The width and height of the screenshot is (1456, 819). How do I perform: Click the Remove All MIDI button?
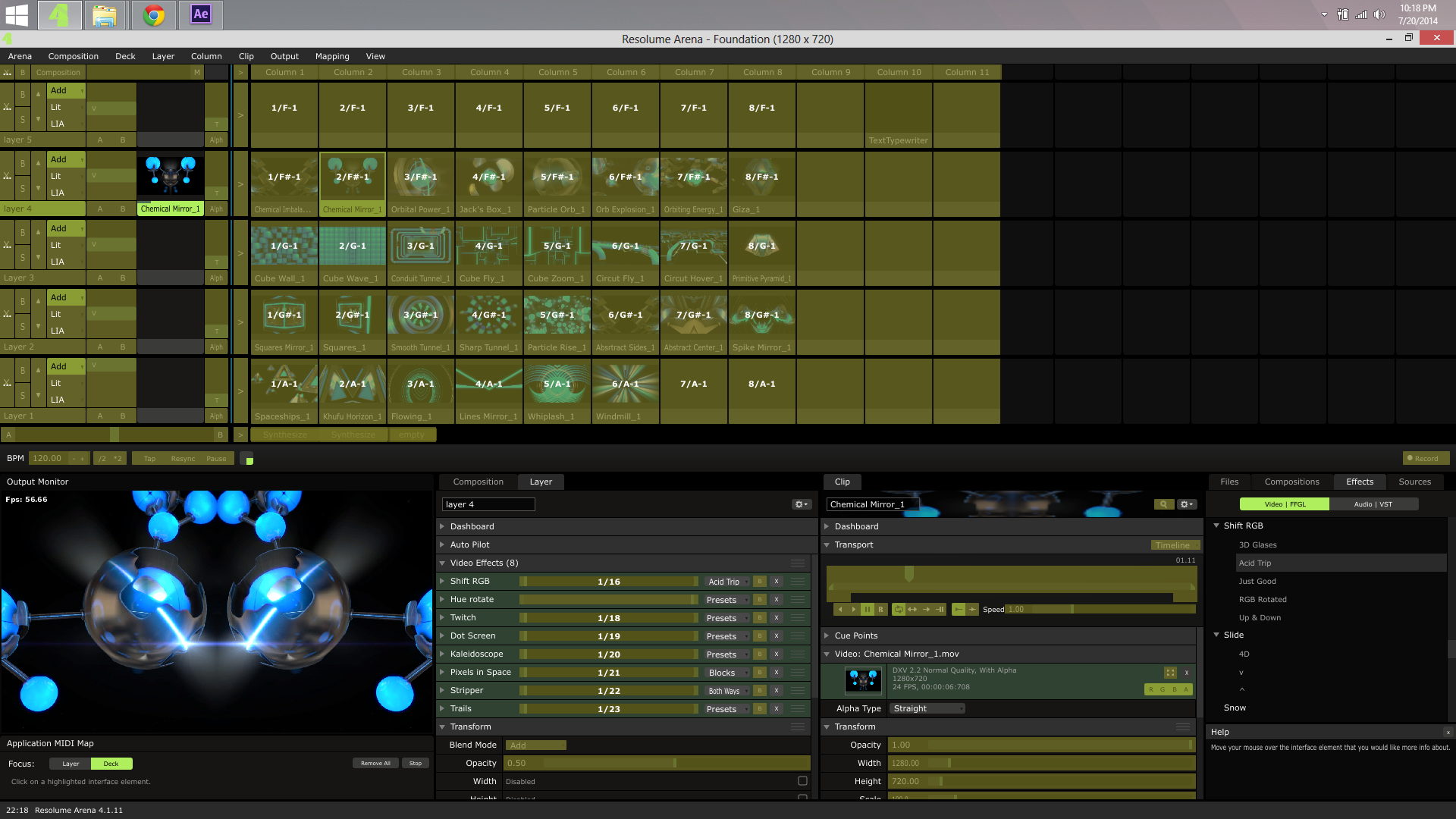click(375, 764)
